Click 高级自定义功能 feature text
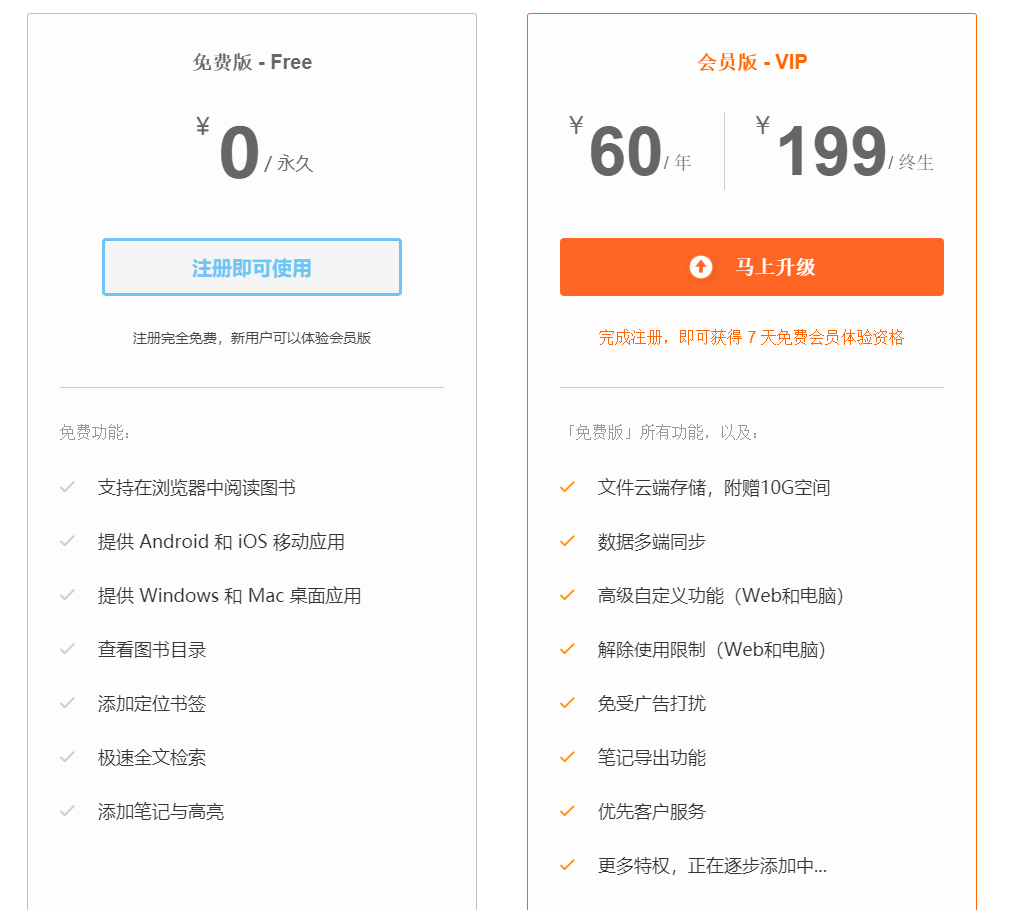 [722, 596]
